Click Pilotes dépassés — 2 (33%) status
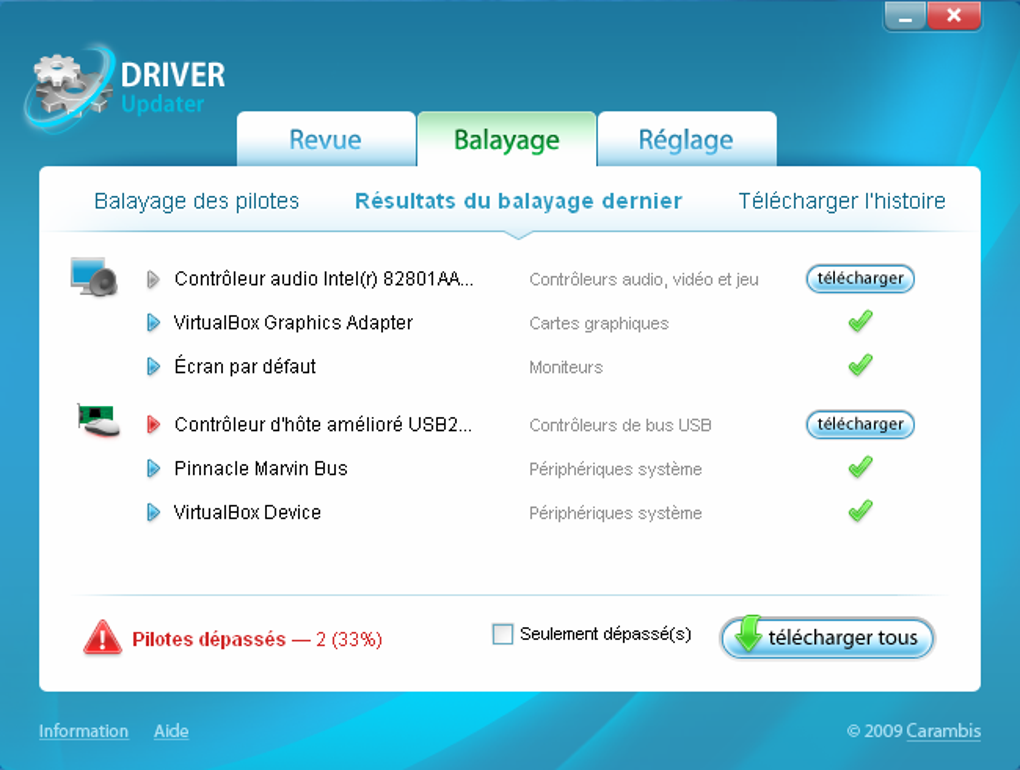 point(257,639)
